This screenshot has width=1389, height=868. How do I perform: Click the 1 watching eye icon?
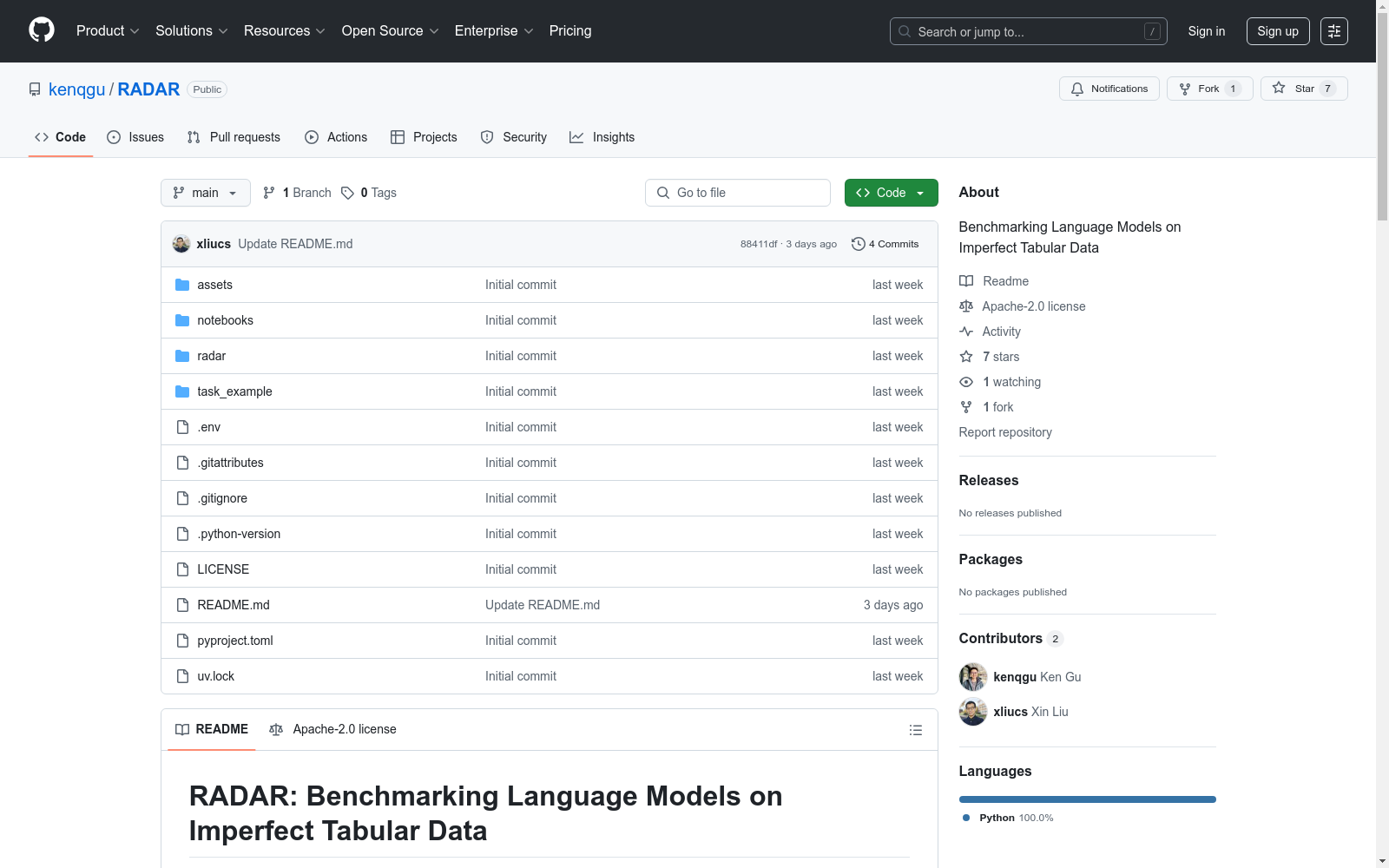966,382
